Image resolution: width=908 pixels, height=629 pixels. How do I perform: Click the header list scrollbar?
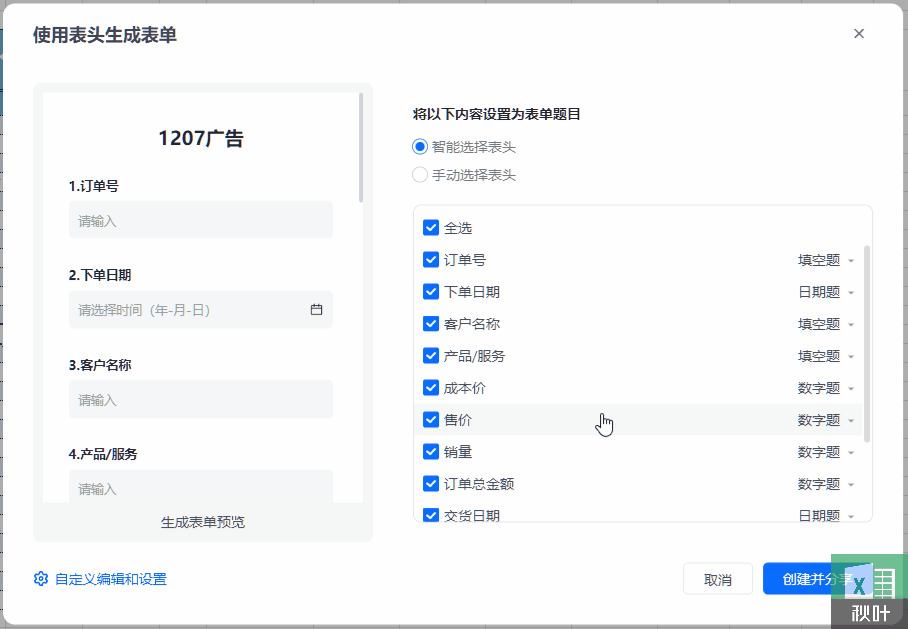click(x=867, y=344)
